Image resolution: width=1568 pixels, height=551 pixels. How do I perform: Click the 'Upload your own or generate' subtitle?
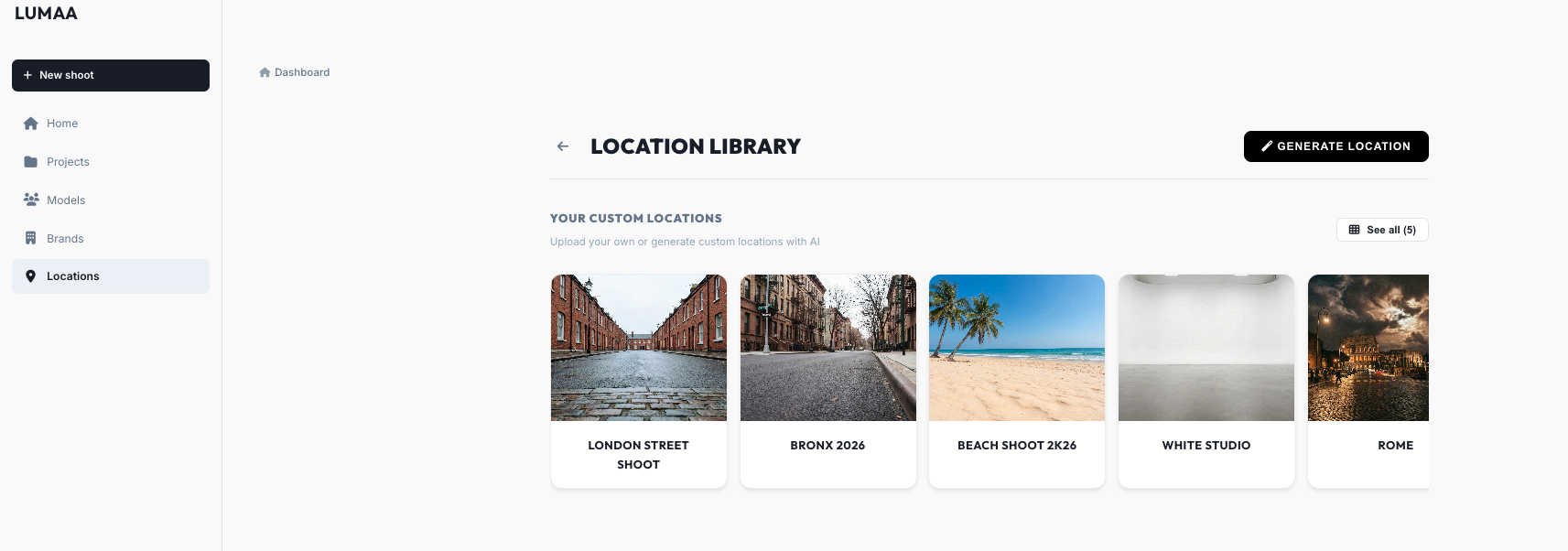click(x=685, y=242)
